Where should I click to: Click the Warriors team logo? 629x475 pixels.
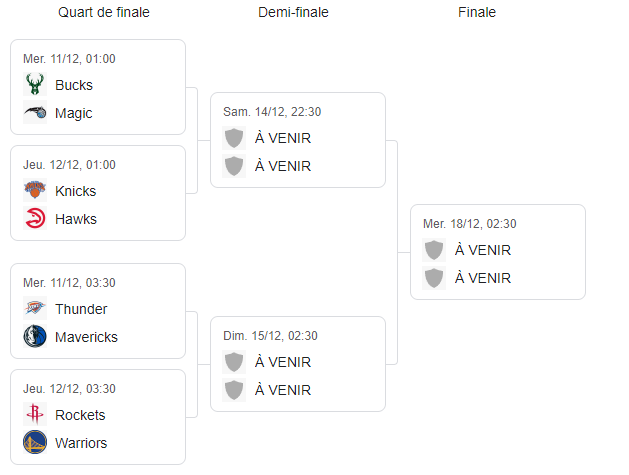click(35, 443)
